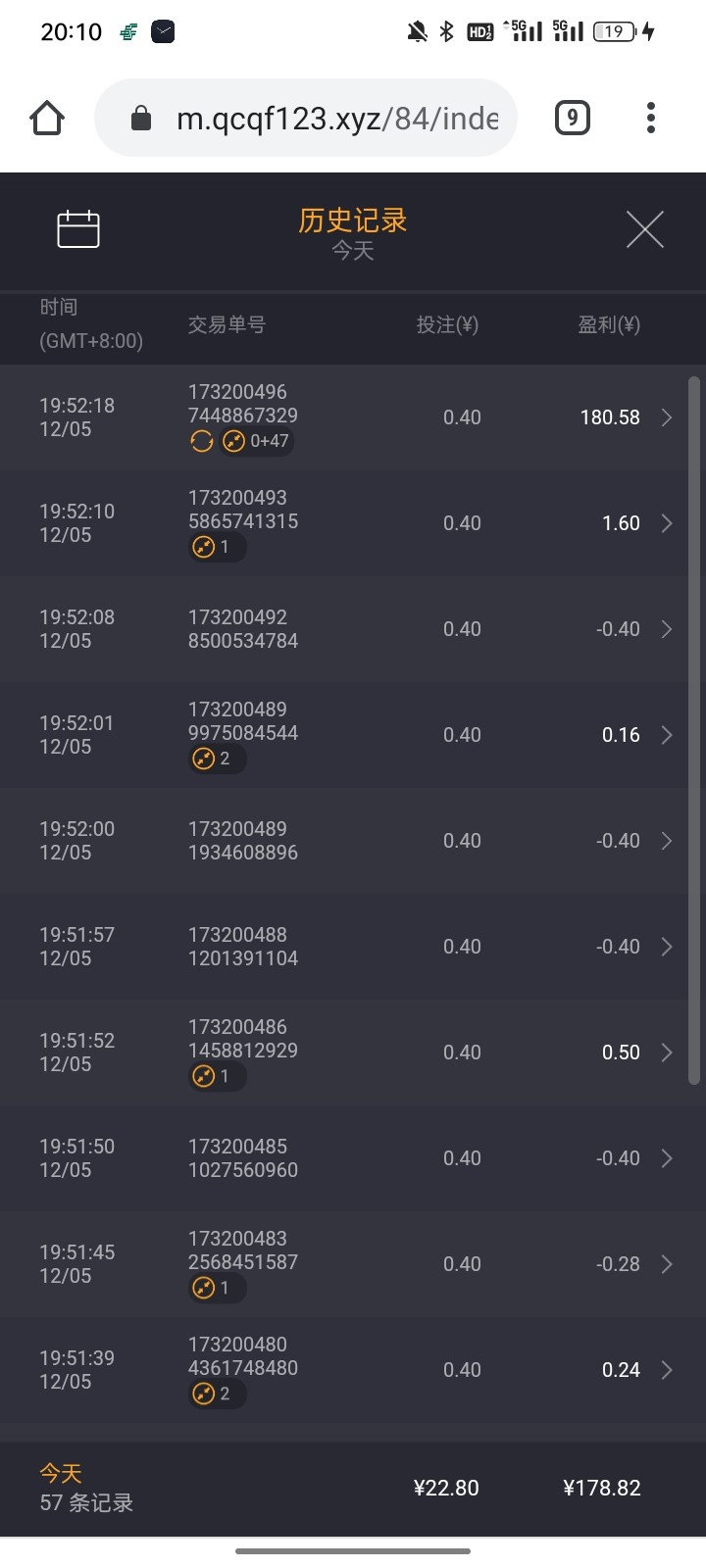Tap the 盈利(¥) profit column header
The image size is (706, 1568).
pyautogui.click(x=608, y=325)
